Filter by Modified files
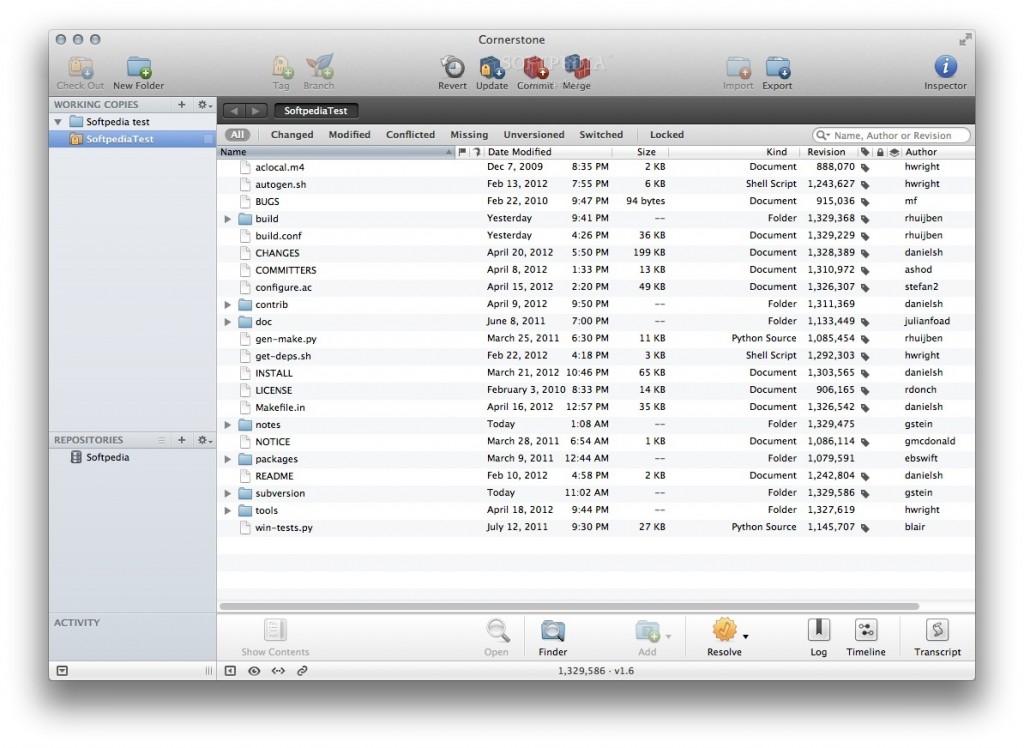The width and height of the screenshot is (1024, 748). [349, 135]
